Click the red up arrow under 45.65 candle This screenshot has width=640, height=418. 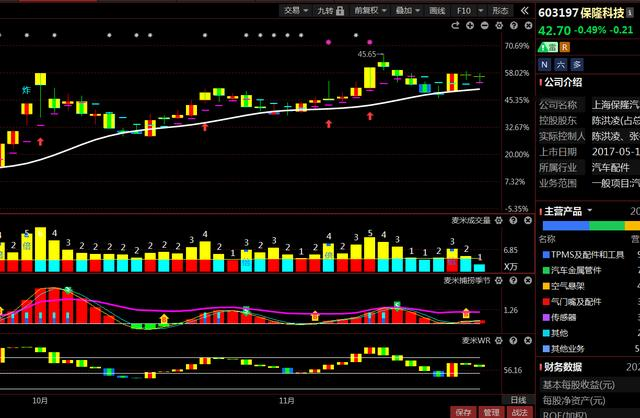tap(370, 116)
